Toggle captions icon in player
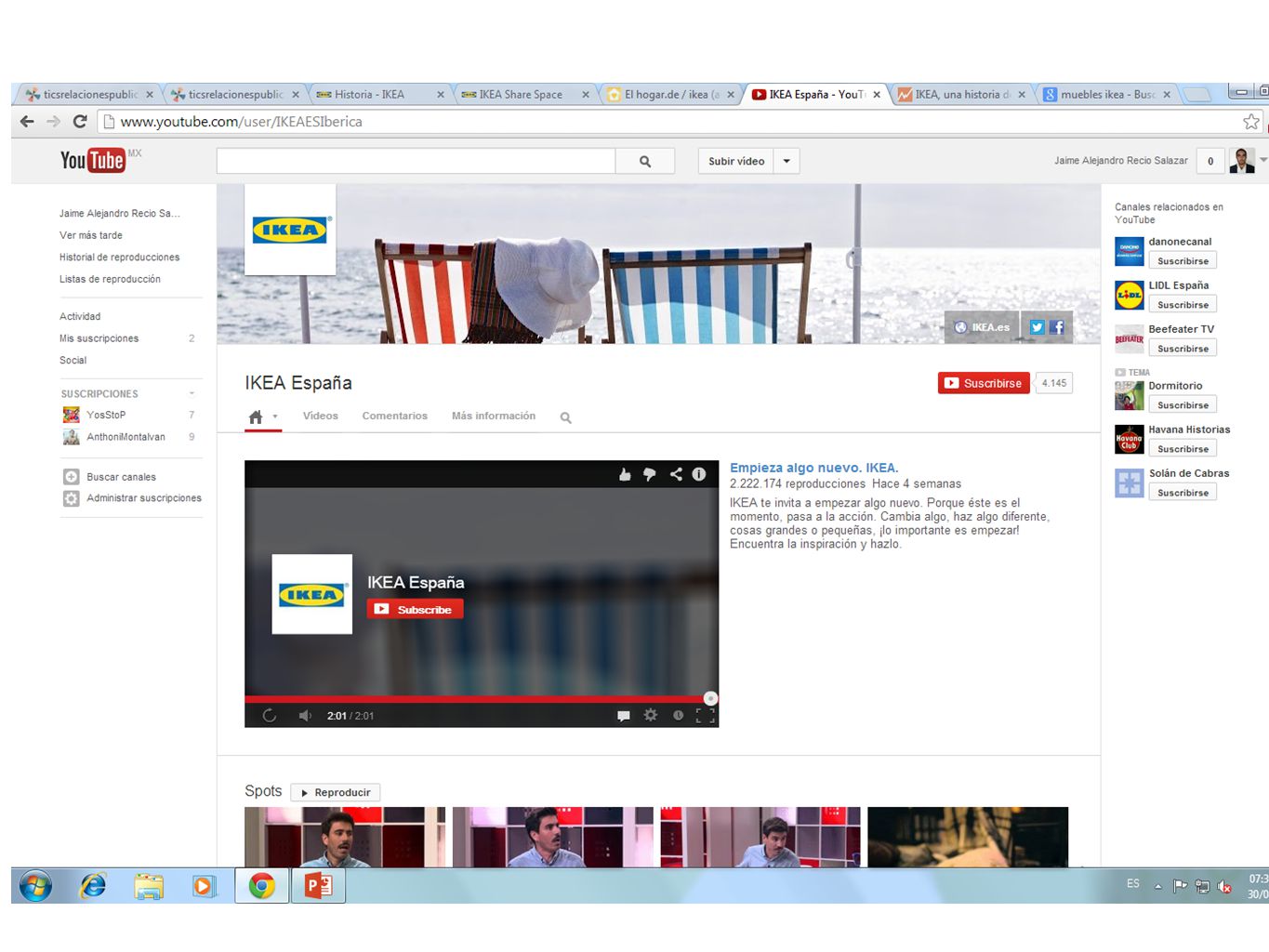This screenshot has width=1269, height=952. tap(623, 715)
